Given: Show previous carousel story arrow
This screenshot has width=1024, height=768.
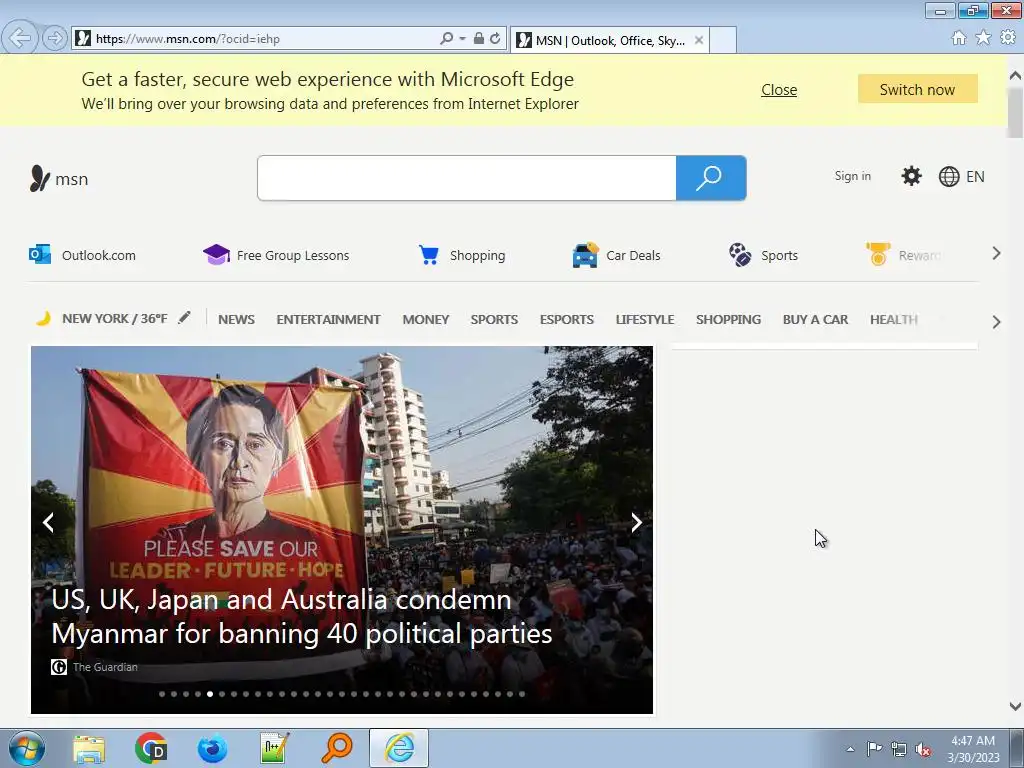Looking at the screenshot, I should point(48,522).
